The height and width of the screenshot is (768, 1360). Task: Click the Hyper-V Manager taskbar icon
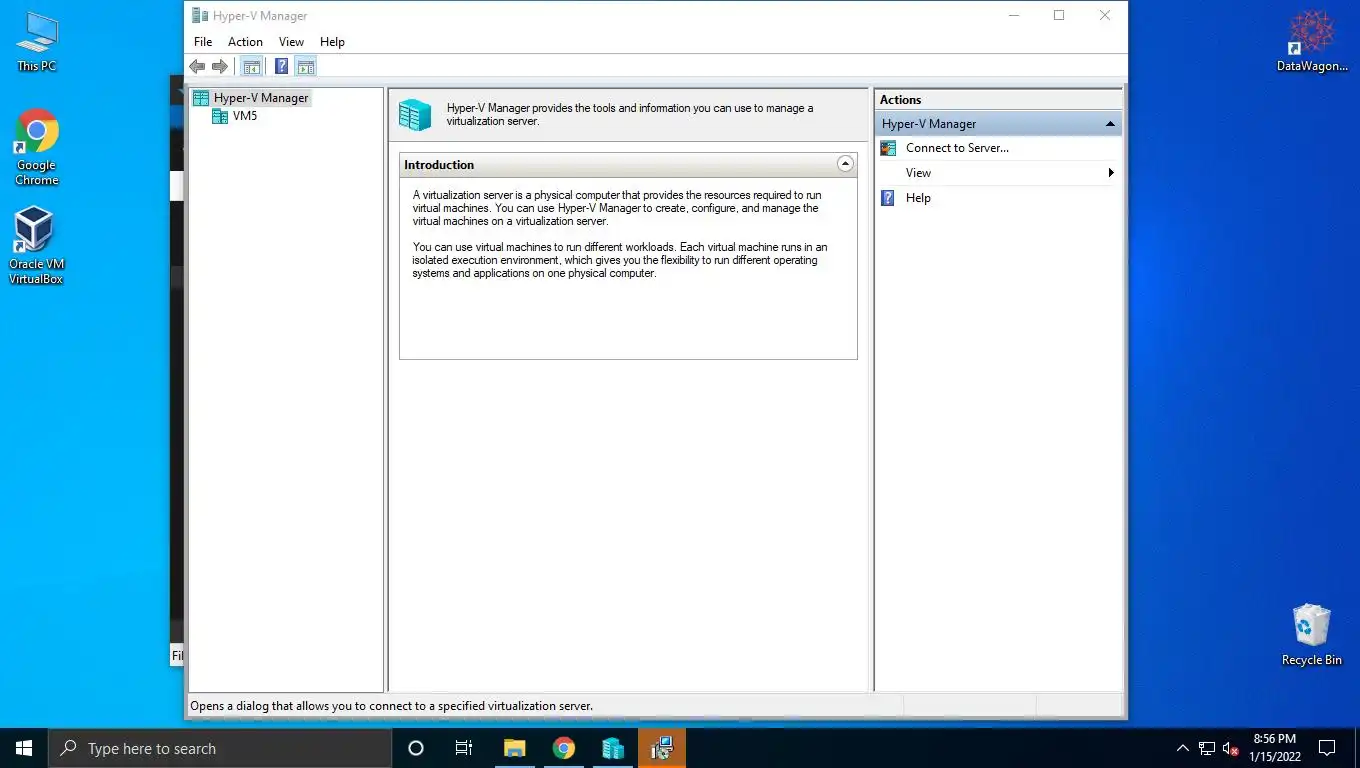[x=613, y=748]
